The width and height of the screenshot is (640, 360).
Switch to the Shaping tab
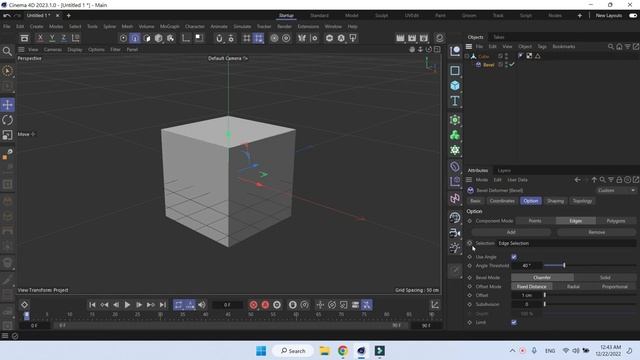[x=556, y=201]
